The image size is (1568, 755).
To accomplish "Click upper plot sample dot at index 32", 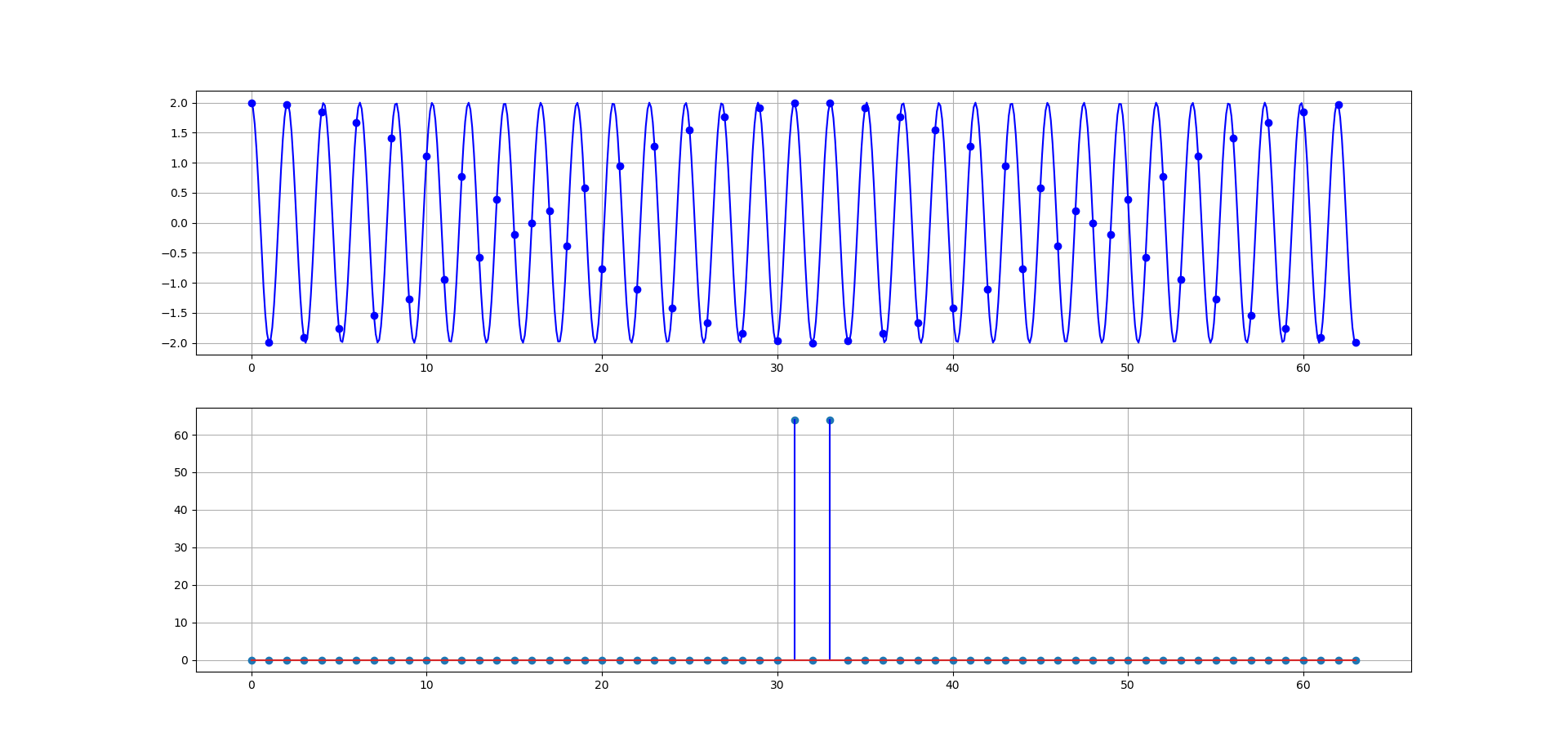I will click(813, 343).
